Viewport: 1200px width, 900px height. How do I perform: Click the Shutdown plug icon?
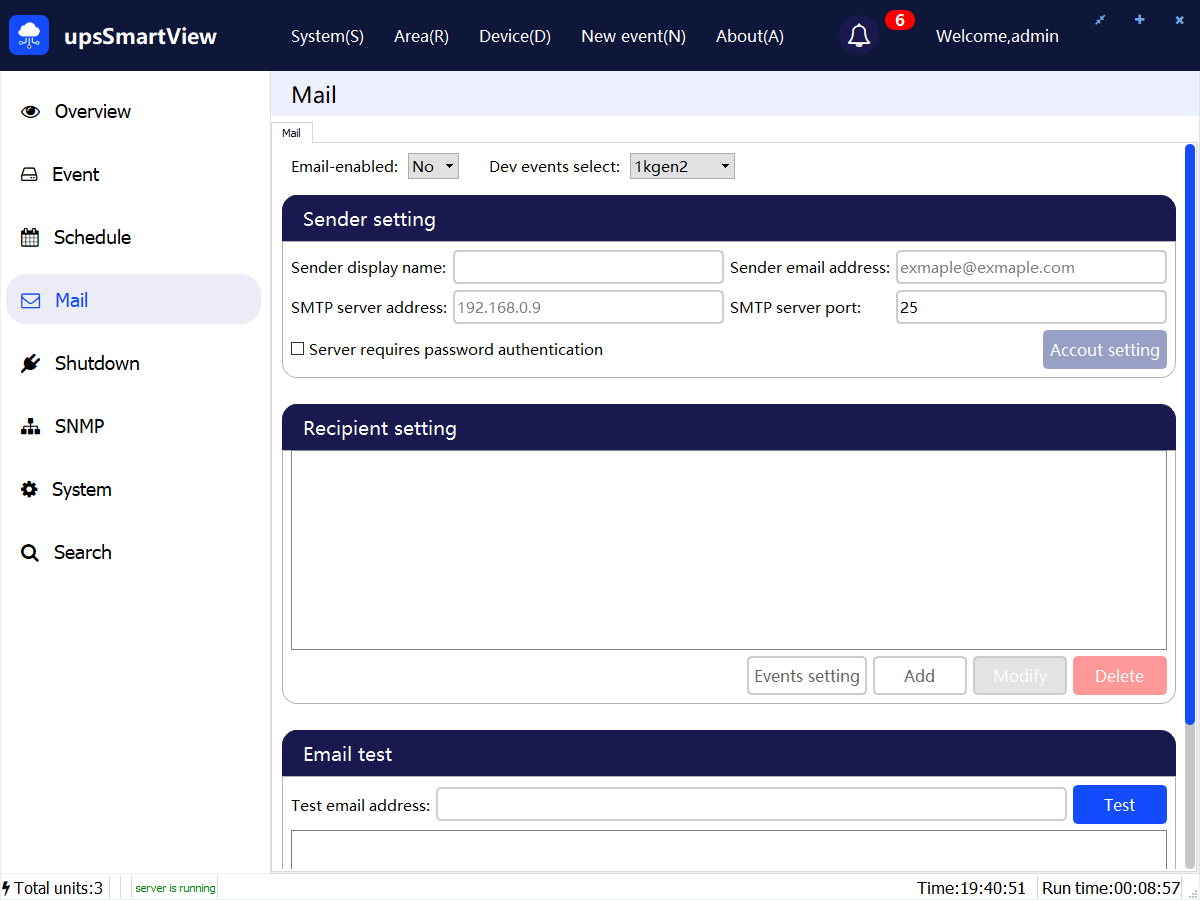[x=30, y=364]
